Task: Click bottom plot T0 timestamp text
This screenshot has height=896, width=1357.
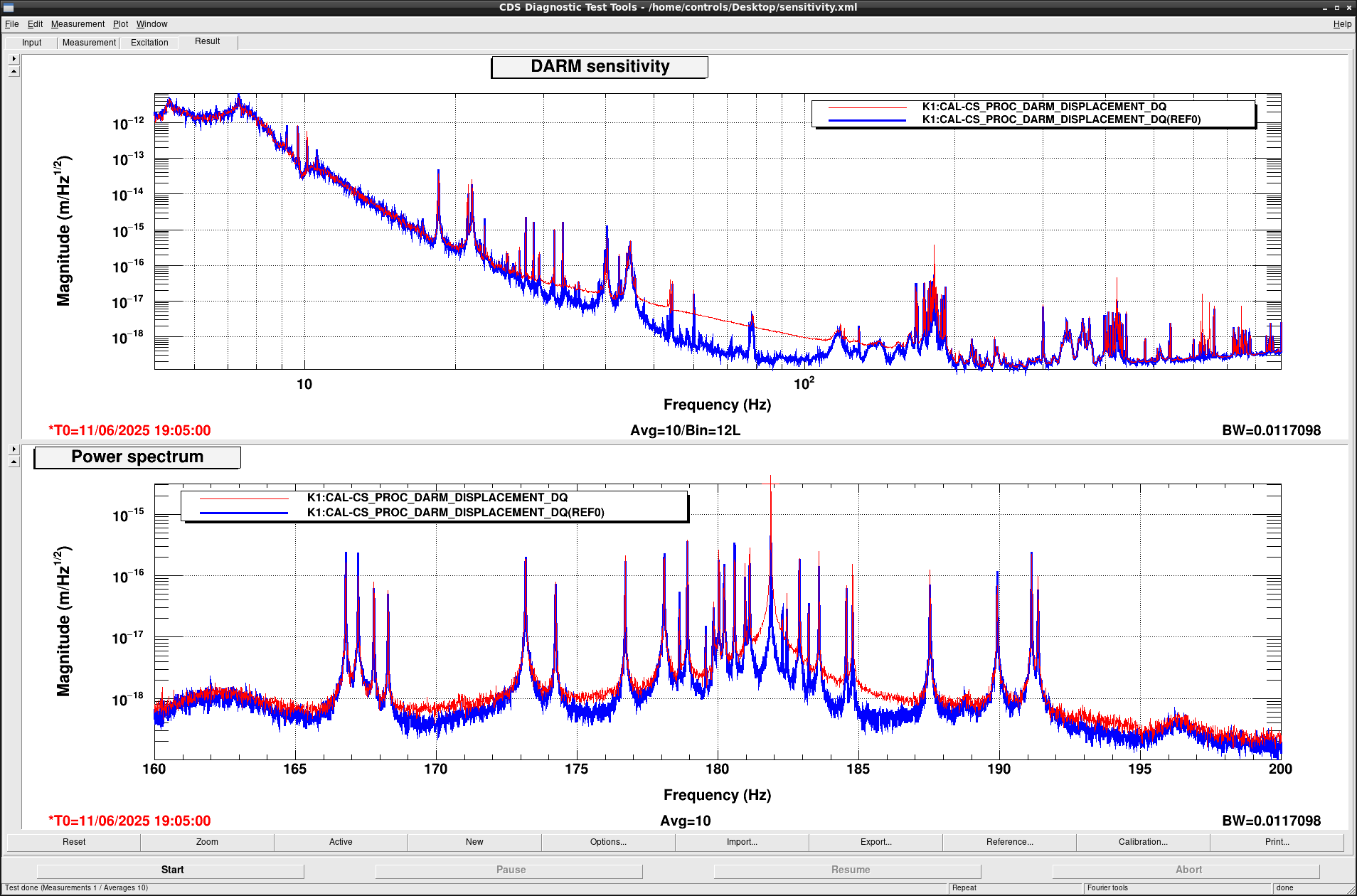Action: click(x=129, y=821)
